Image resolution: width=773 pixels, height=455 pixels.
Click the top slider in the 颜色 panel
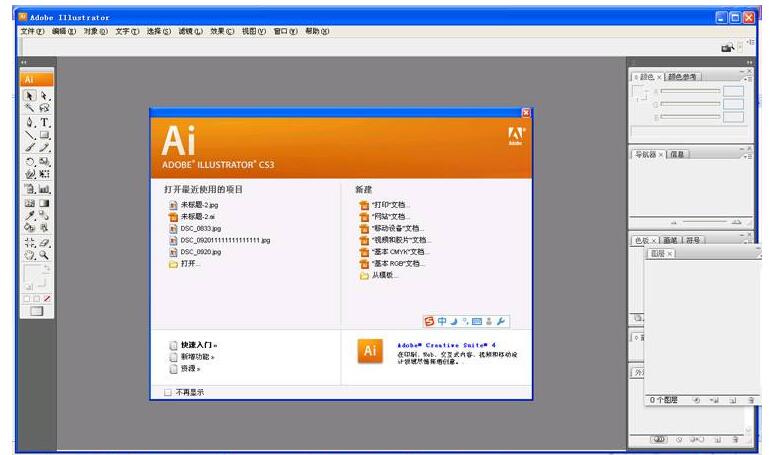point(690,91)
